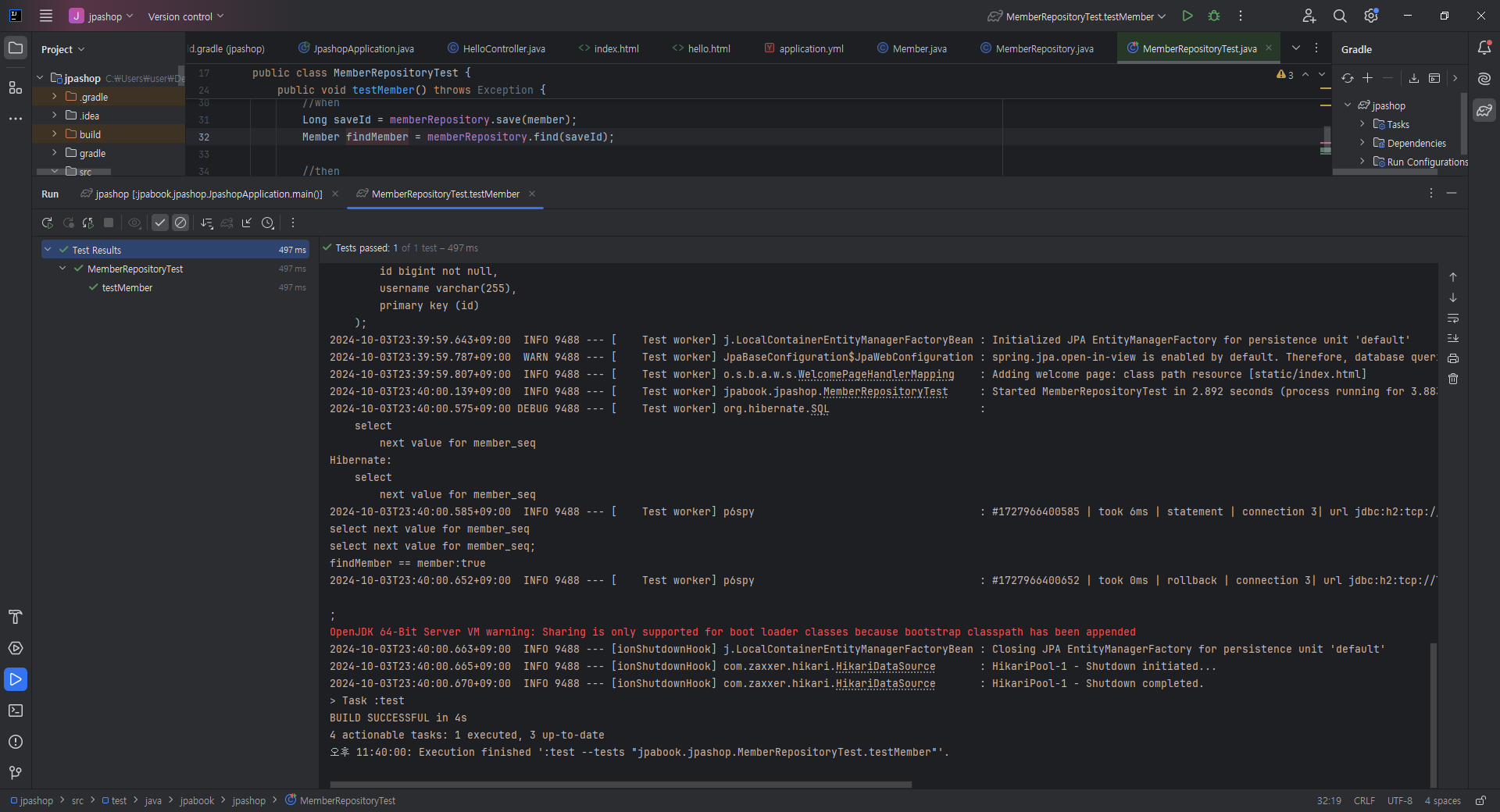Viewport: 1500px width, 812px height.
Task: Toggle Show Ignored tests button
Action: 180,223
